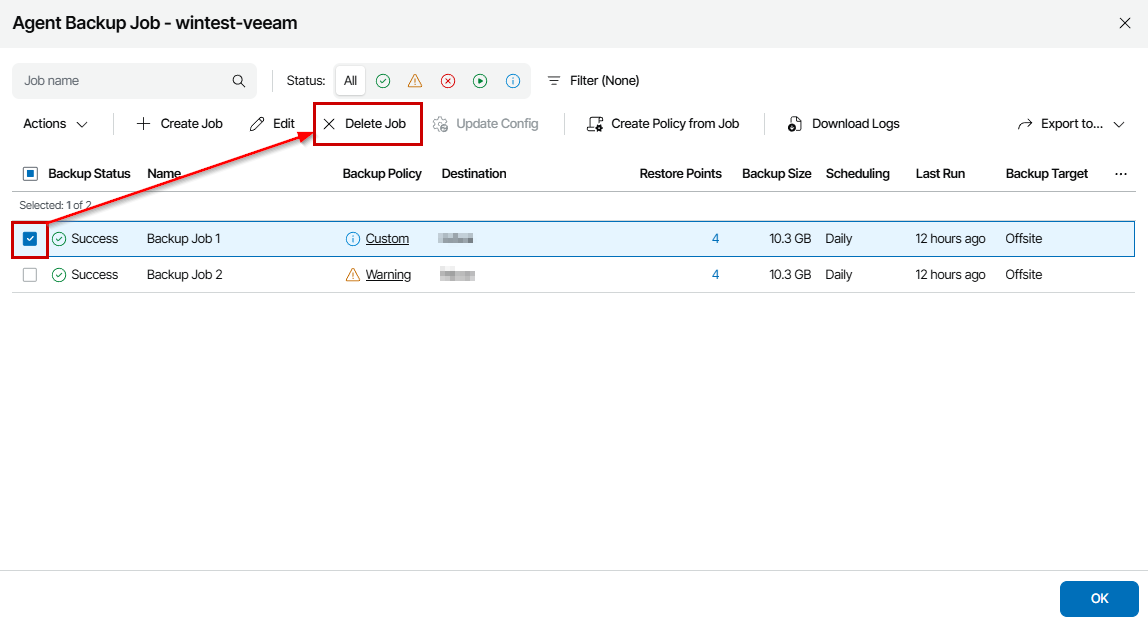This screenshot has height=625, width=1148.
Task: Open the column options ellipsis menu
Action: click(1120, 174)
